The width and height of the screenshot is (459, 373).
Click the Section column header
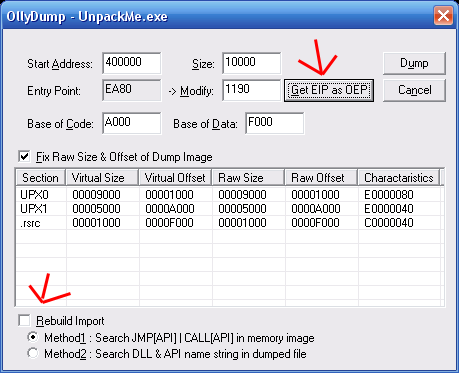point(41,178)
